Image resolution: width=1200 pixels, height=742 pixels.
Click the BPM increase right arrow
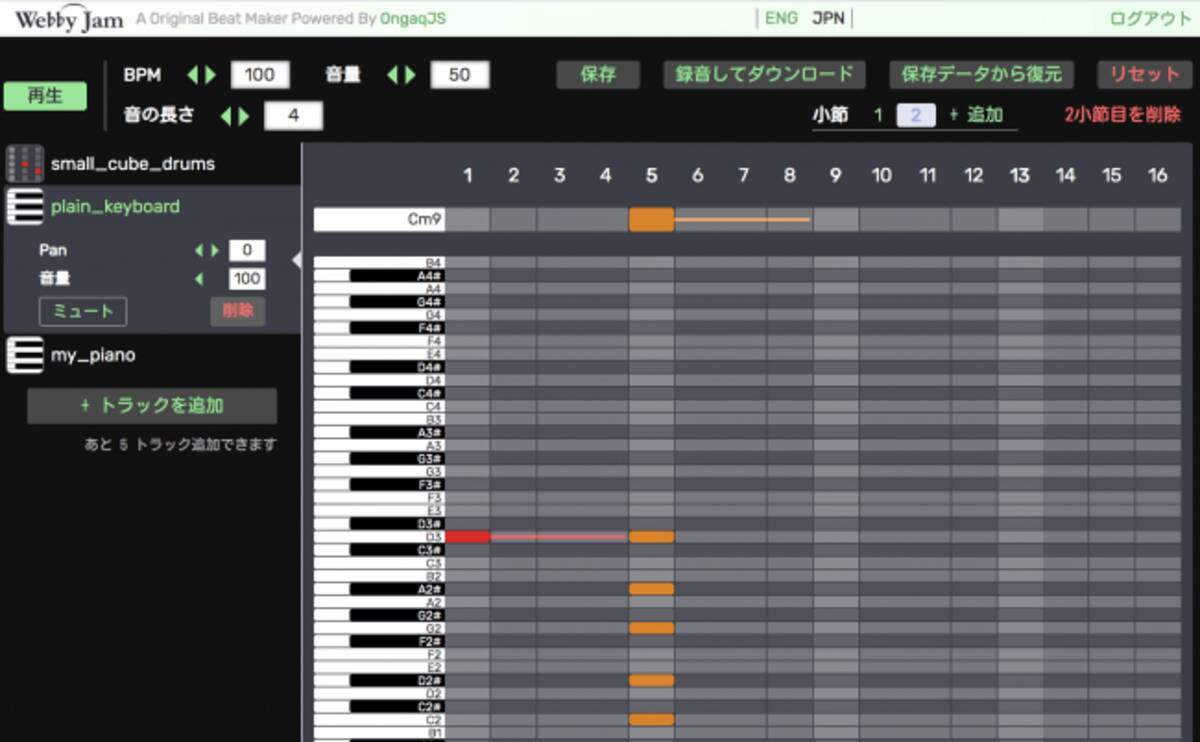pos(210,76)
